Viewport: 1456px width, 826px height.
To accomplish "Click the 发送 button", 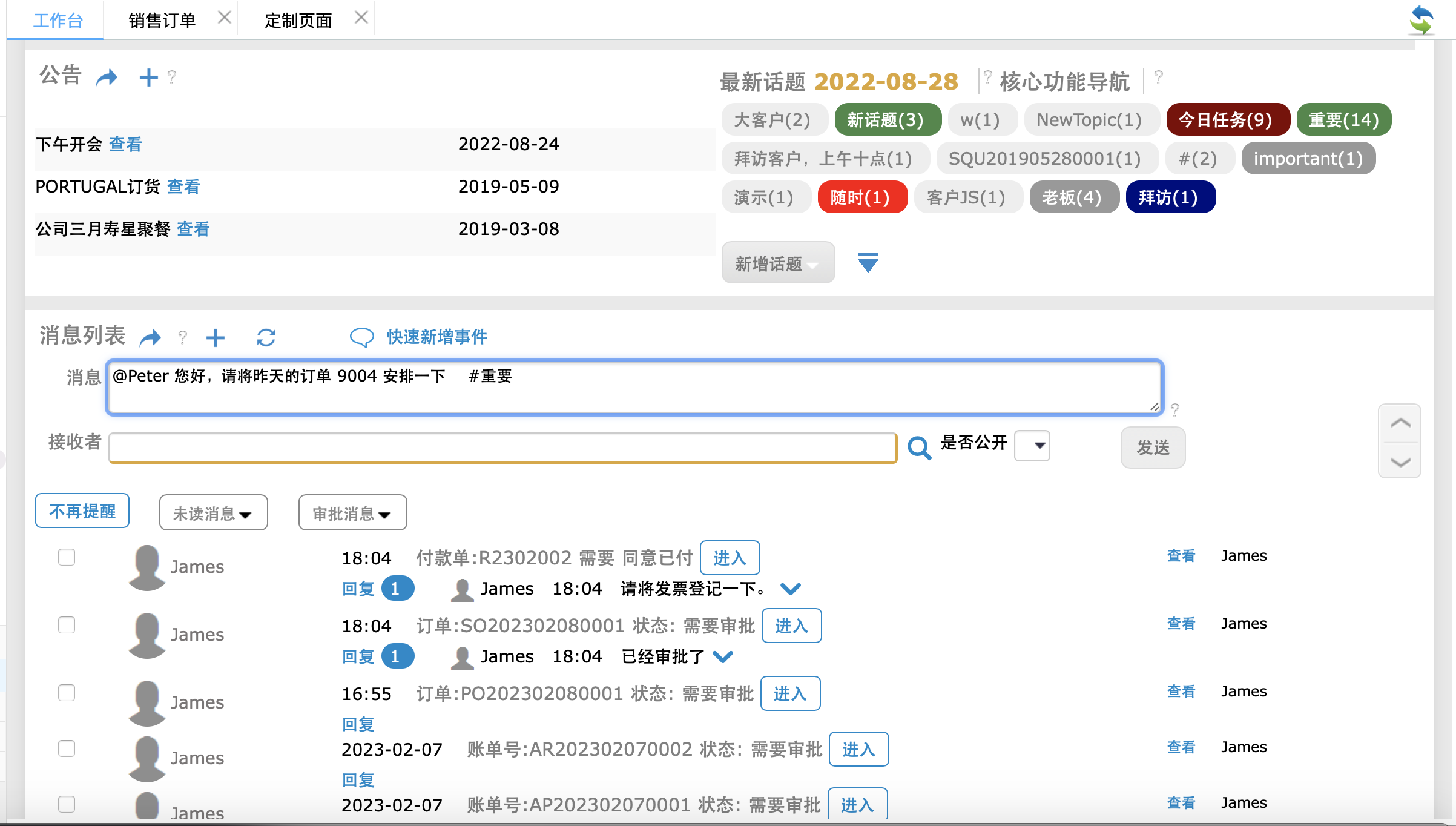I will [1153, 448].
